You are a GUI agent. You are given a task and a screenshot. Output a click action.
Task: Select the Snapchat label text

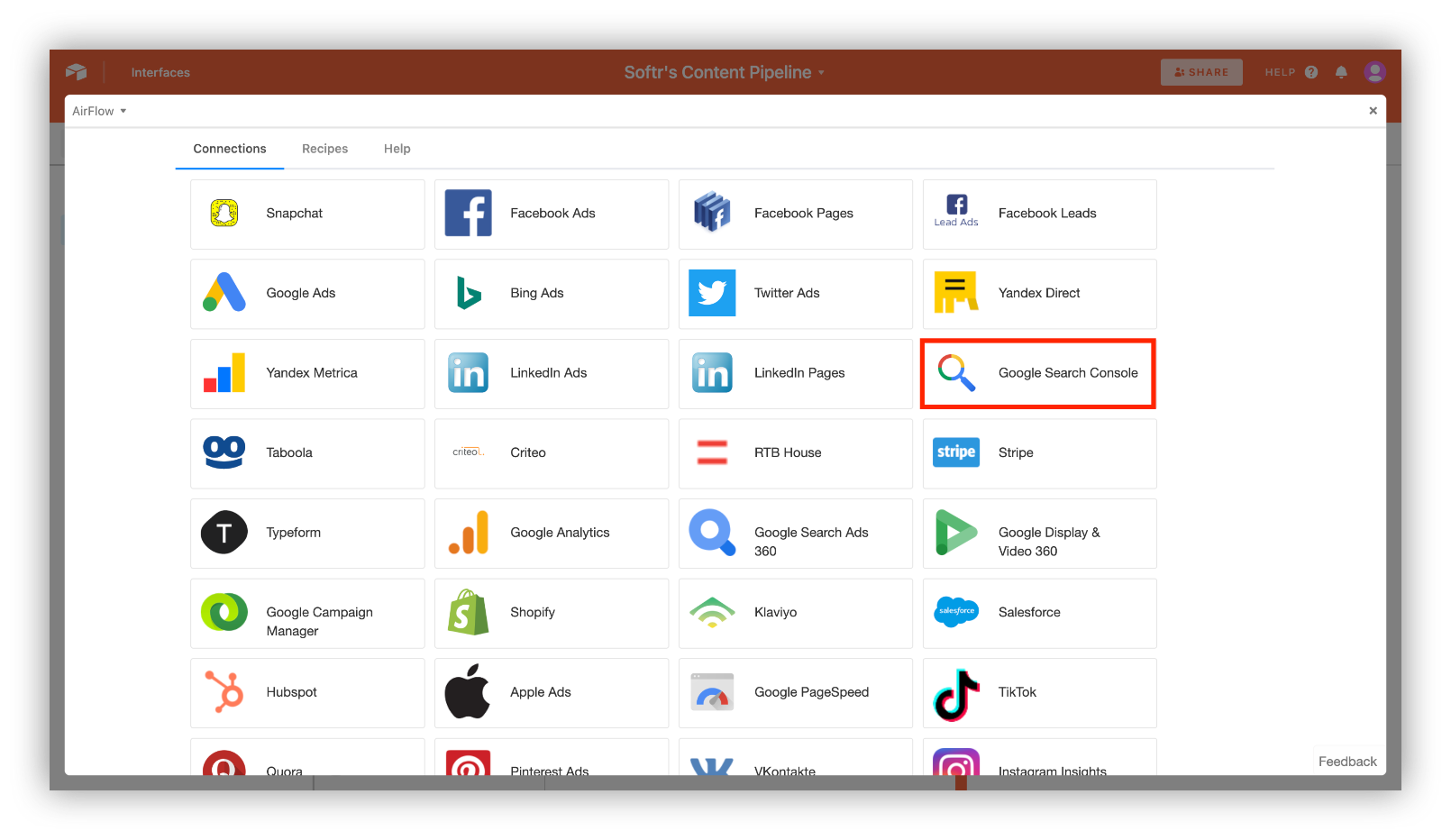295,214
